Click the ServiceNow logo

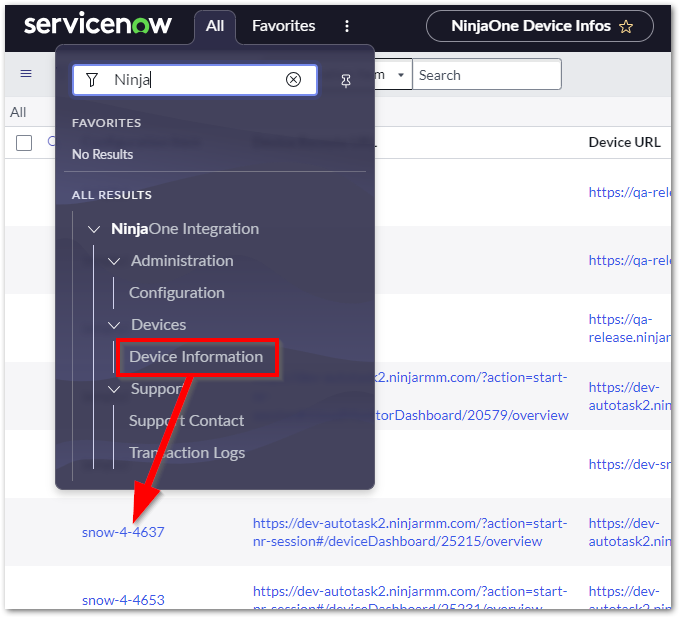[x=98, y=24]
